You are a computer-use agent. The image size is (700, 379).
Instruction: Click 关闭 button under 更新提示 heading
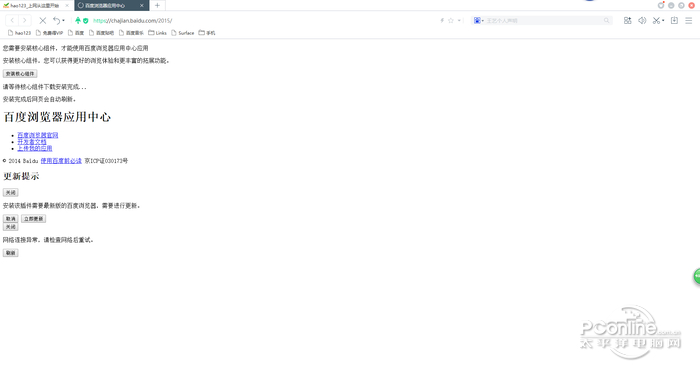pyautogui.click(x=10, y=192)
